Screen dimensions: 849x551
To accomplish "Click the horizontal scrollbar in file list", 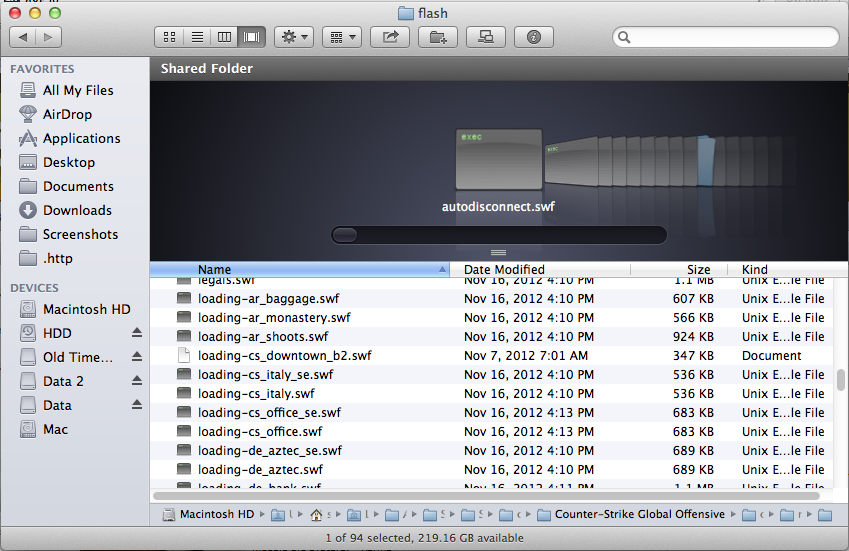I will pyautogui.click(x=486, y=496).
